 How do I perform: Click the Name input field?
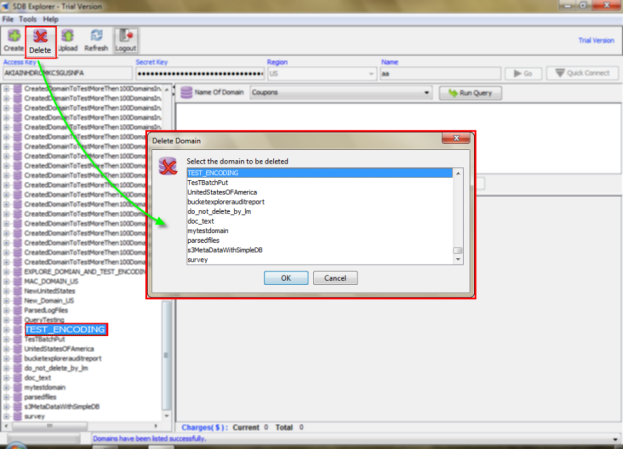[440, 74]
